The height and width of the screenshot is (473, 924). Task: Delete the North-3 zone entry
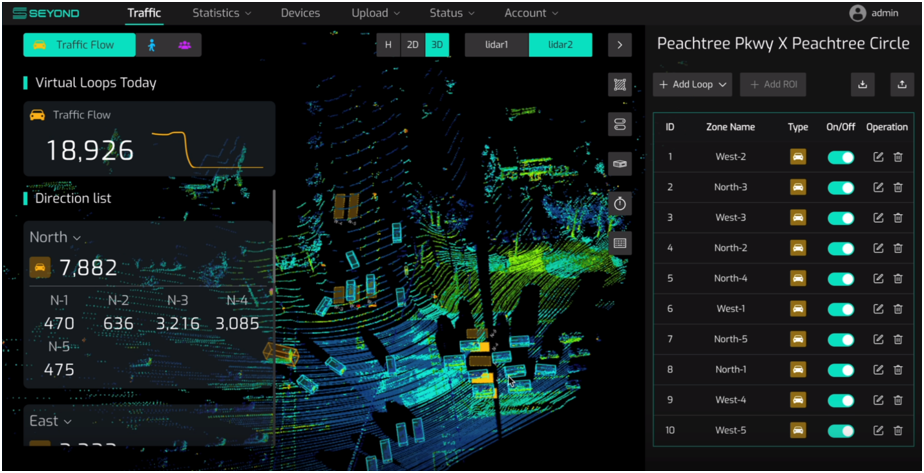tap(898, 188)
